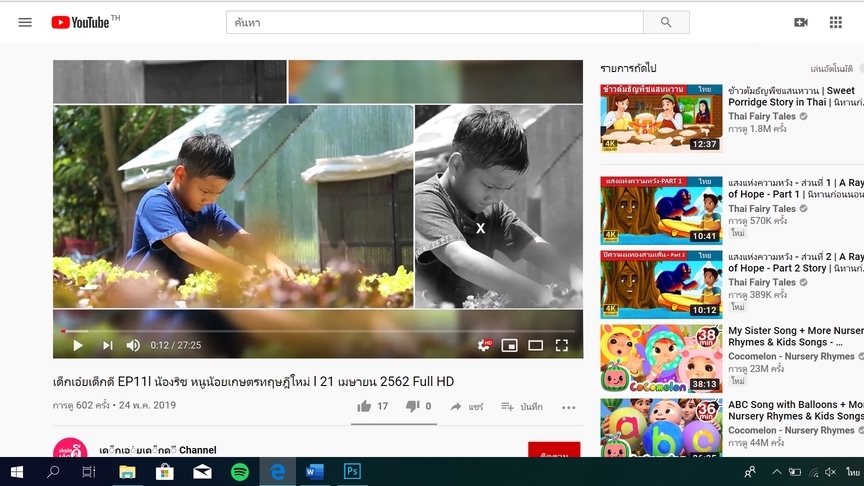Viewport: 864px width, 486px height.
Task: Open the ABC Song with Balloons title
Action: point(796,410)
